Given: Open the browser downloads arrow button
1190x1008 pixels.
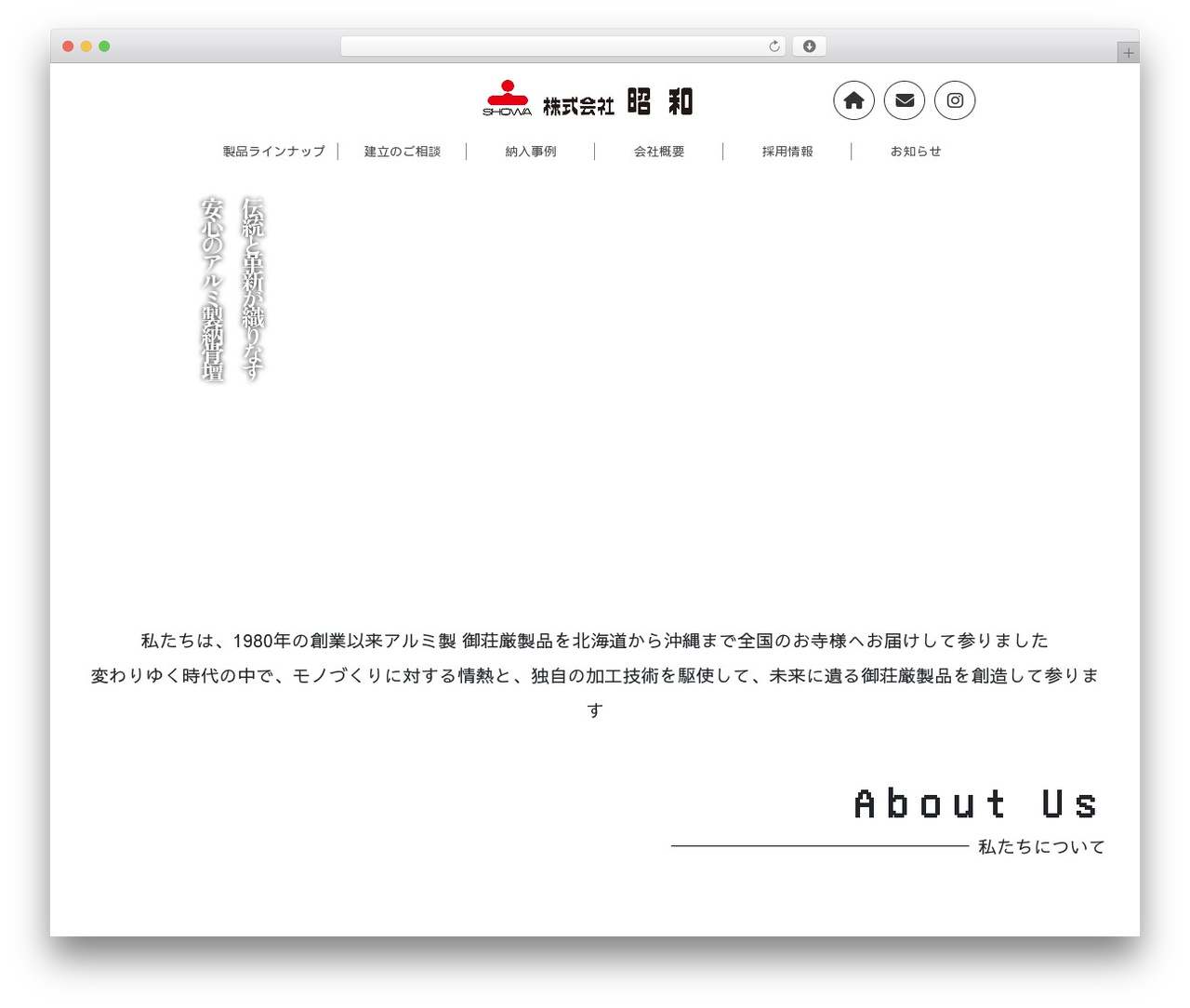Looking at the screenshot, I should (x=809, y=46).
